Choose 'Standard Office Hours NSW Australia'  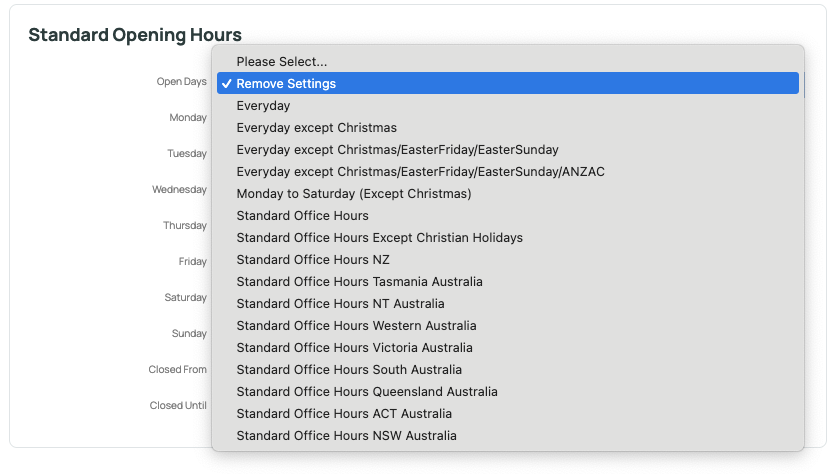[x=508, y=436]
